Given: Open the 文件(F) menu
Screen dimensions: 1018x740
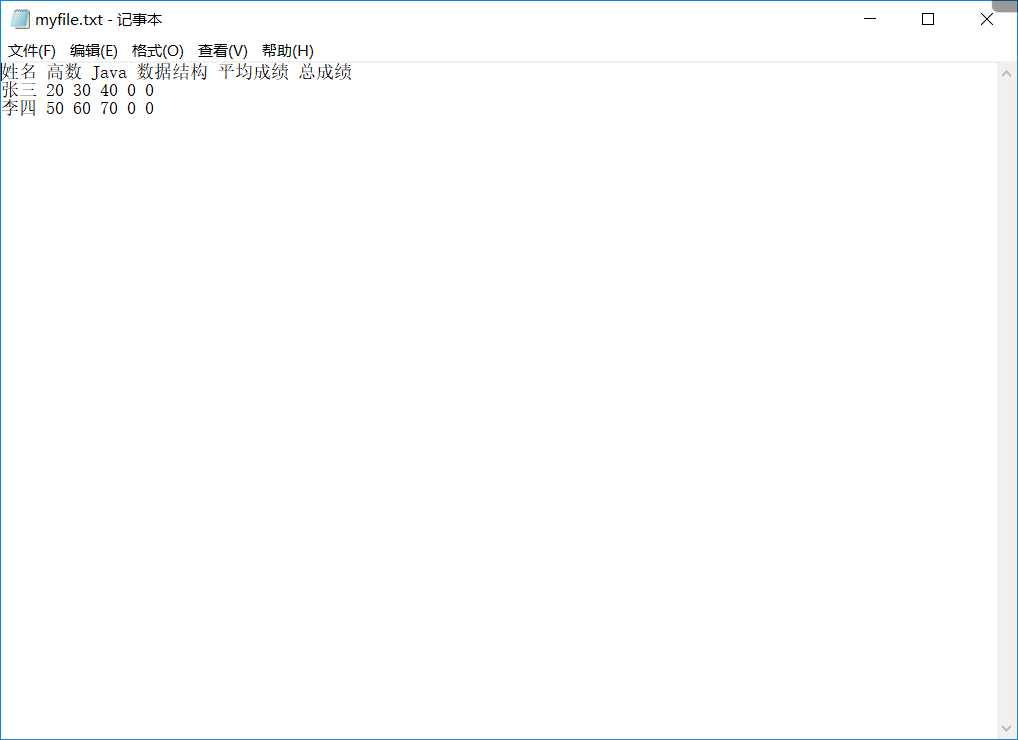Looking at the screenshot, I should [31, 51].
